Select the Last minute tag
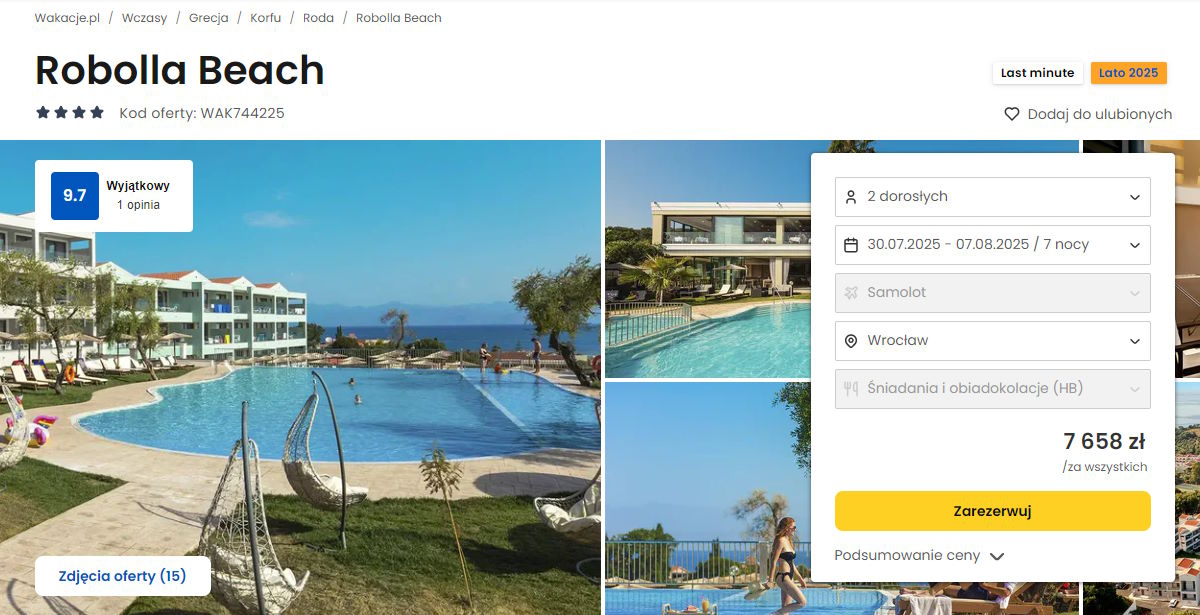1200x615 pixels. point(1038,73)
